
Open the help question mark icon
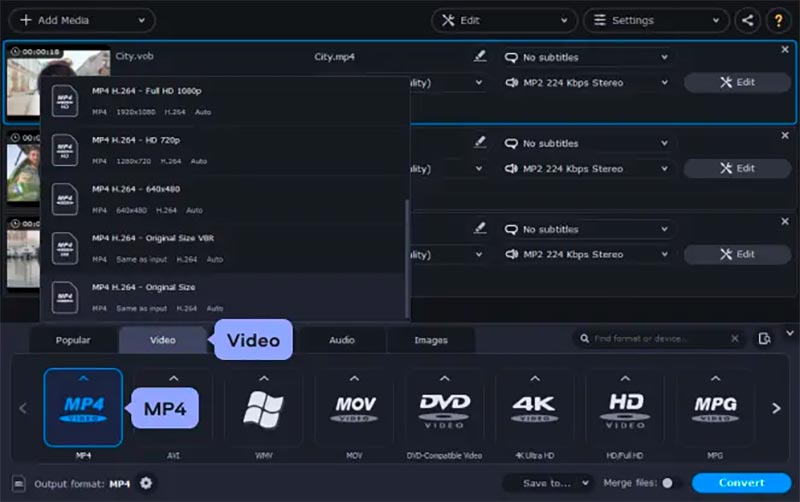pos(778,20)
